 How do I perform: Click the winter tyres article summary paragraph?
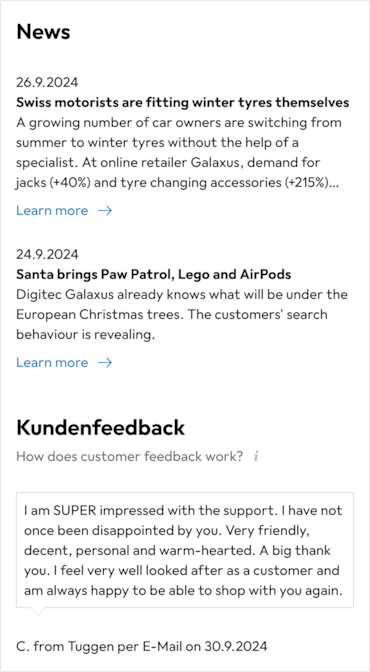[179, 153]
